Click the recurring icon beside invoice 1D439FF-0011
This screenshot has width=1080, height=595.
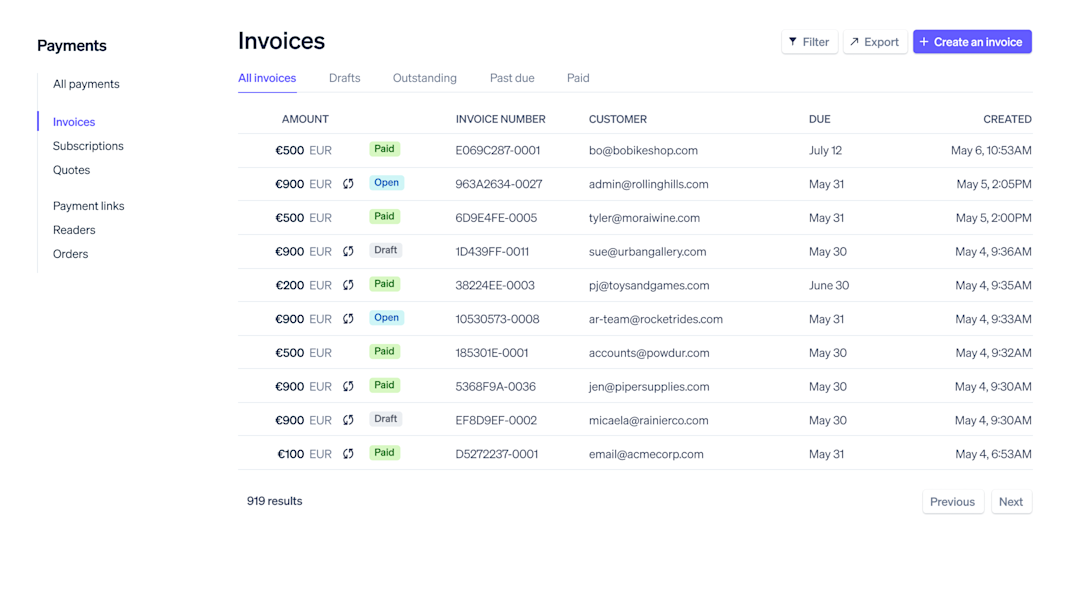tap(347, 251)
